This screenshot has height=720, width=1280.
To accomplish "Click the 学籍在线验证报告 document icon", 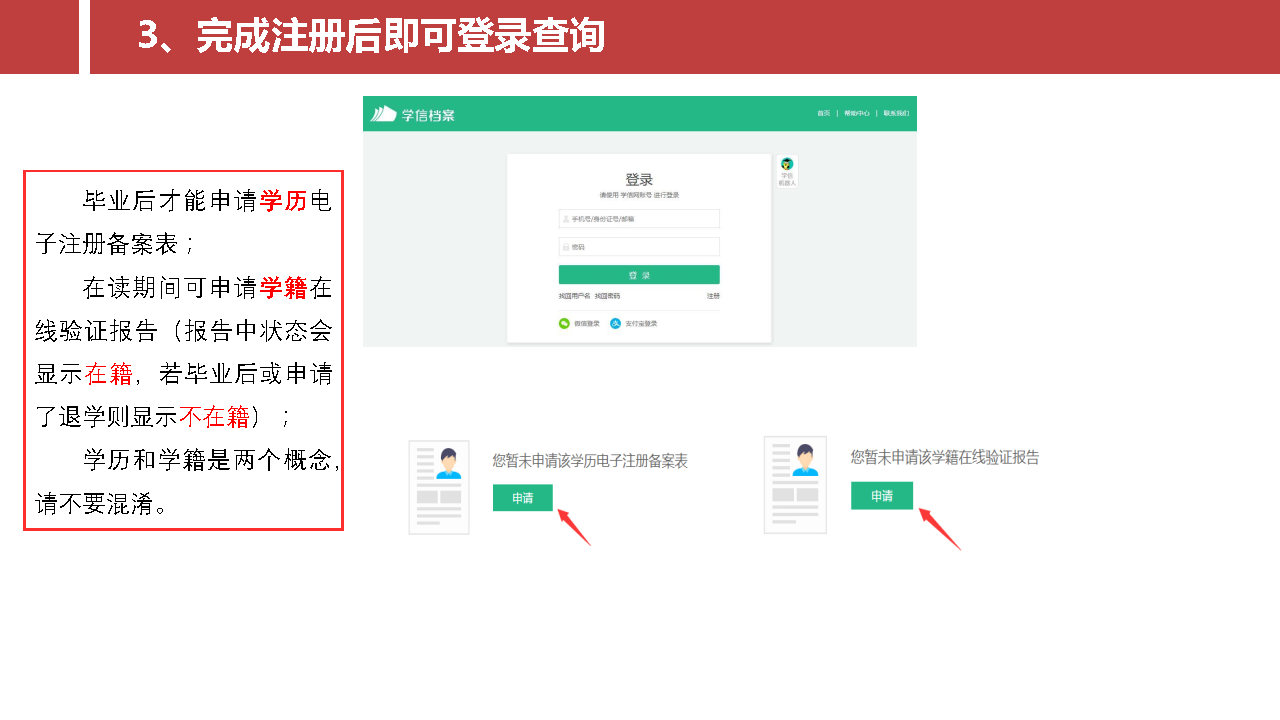I will (x=795, y=484).
